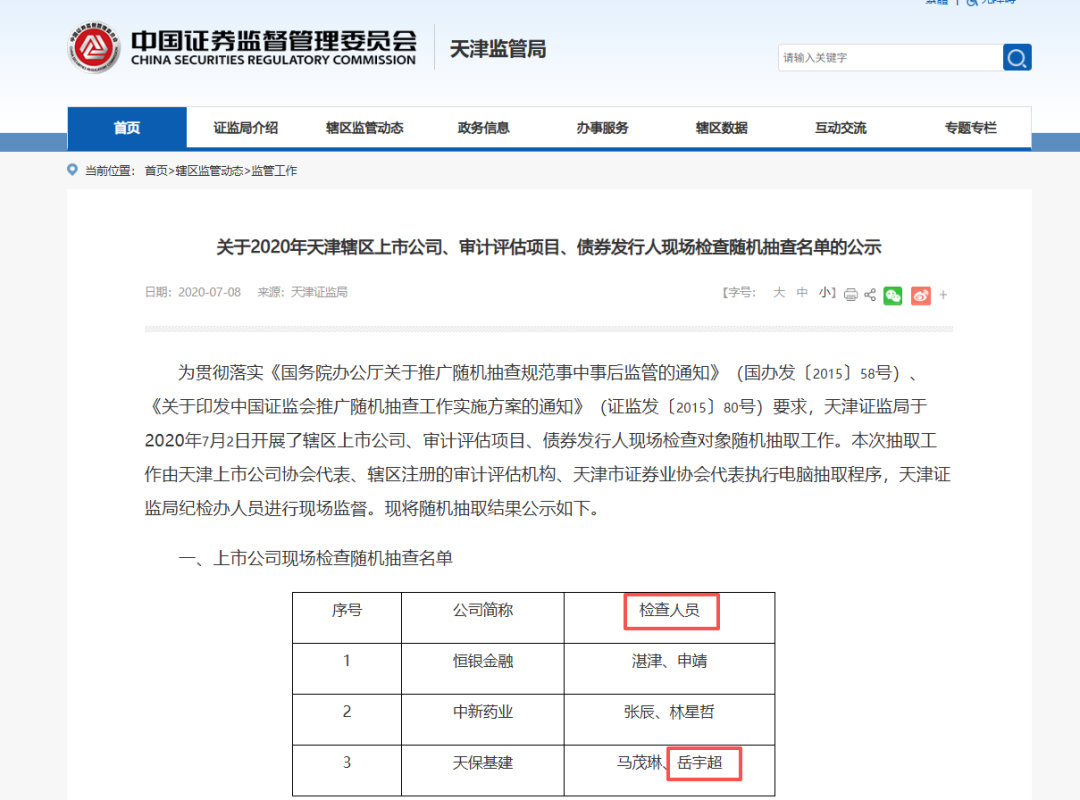The width and height of the screenshot is (1080, 800).
Task: Set font size to 大
Action: 779,292
